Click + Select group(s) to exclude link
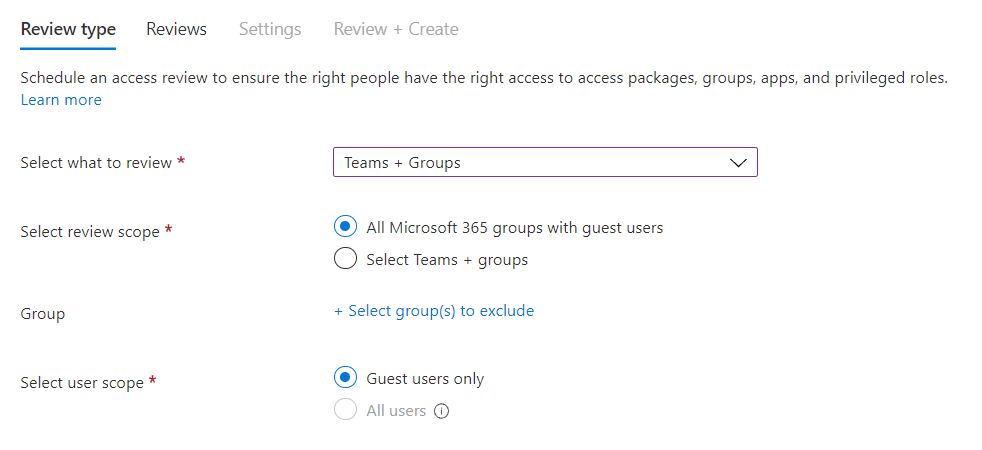This screenshot has height=450, width=982. pos(433,310)
